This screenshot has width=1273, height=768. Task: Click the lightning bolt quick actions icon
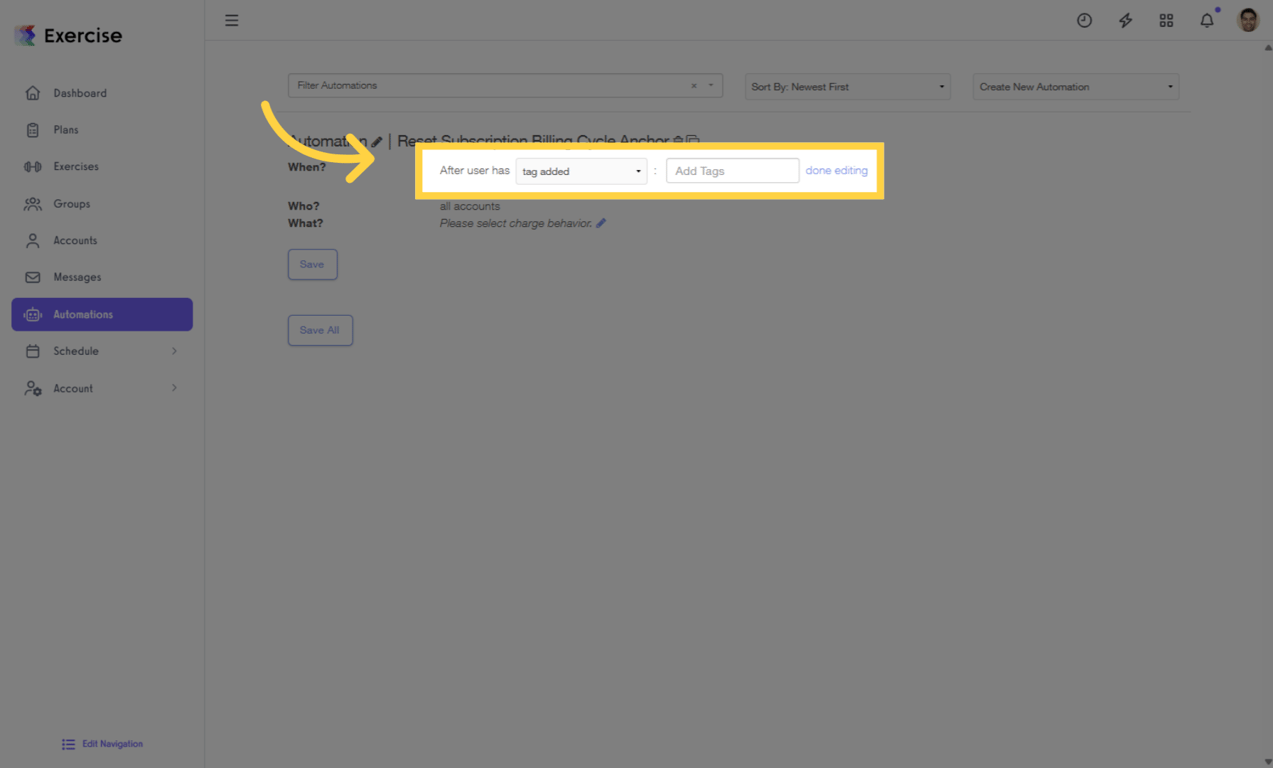pos(1125,20)
